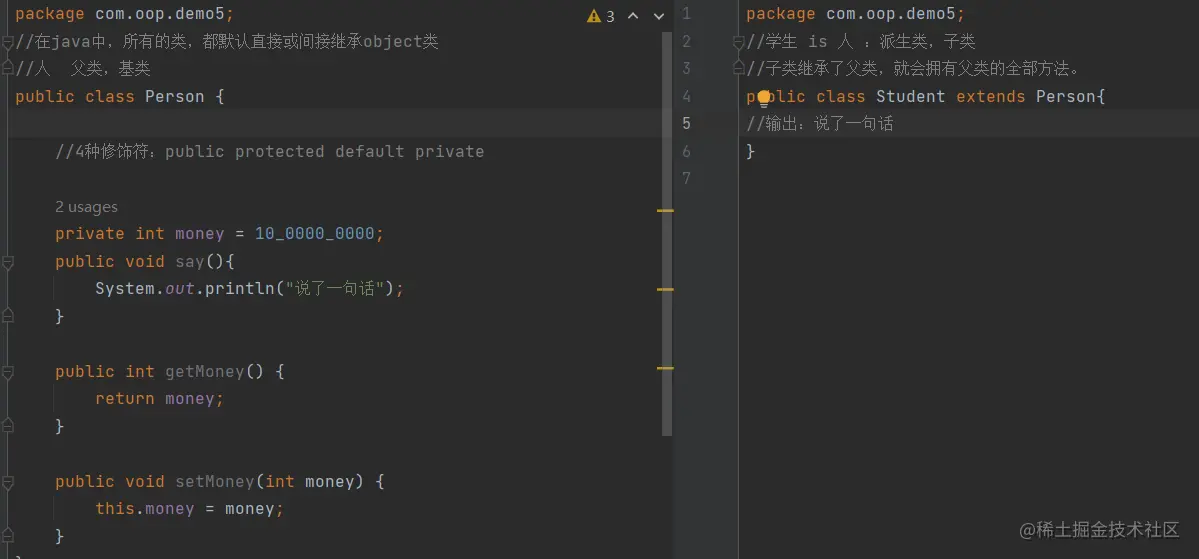This screenshot has width=1199, height=559.
Task: Click the fold end marker below 'this.money = money;'
Action: tap(8, 536)
